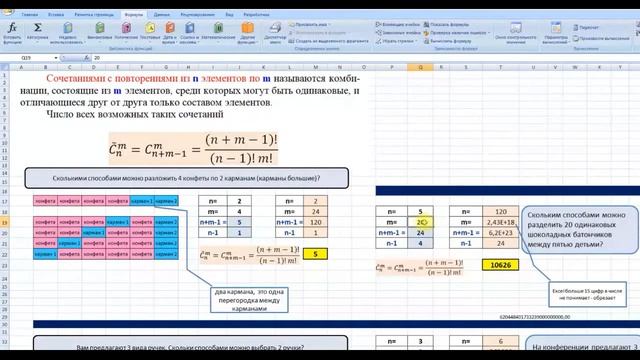Click the Office button in the corner
This screenshot has height=360, width=640.
(x=7, y=11)
